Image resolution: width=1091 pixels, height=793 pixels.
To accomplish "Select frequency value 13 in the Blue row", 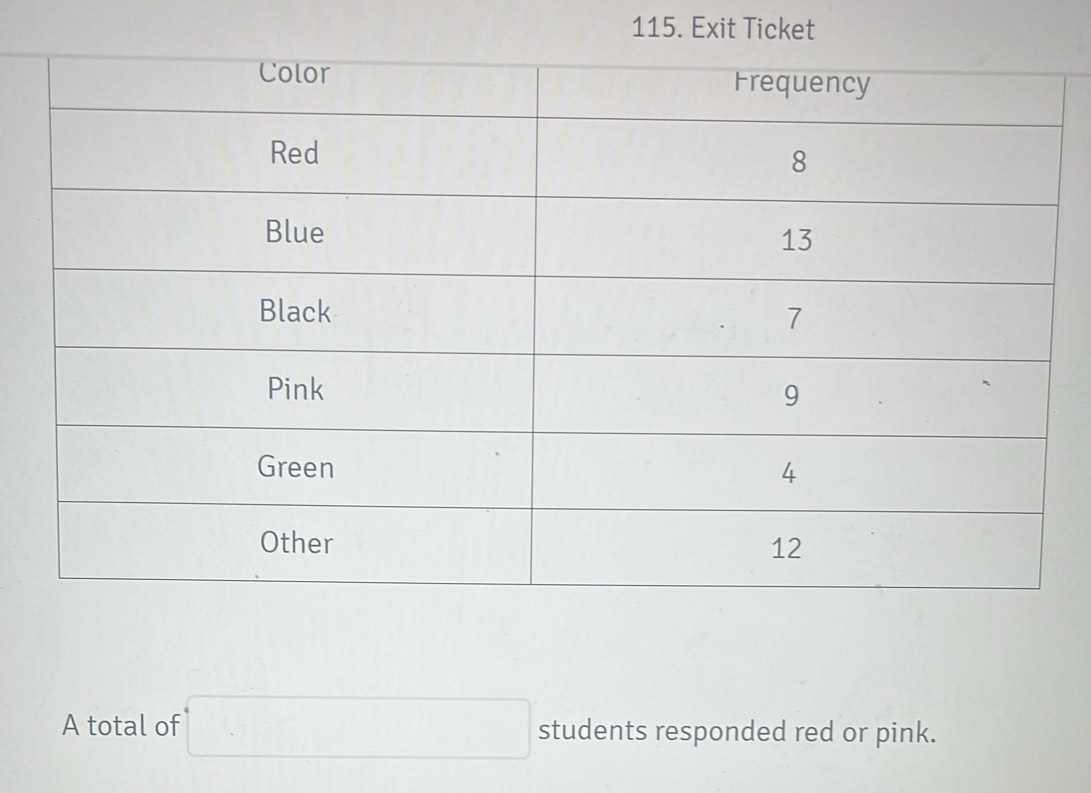I will coord(796,240).
